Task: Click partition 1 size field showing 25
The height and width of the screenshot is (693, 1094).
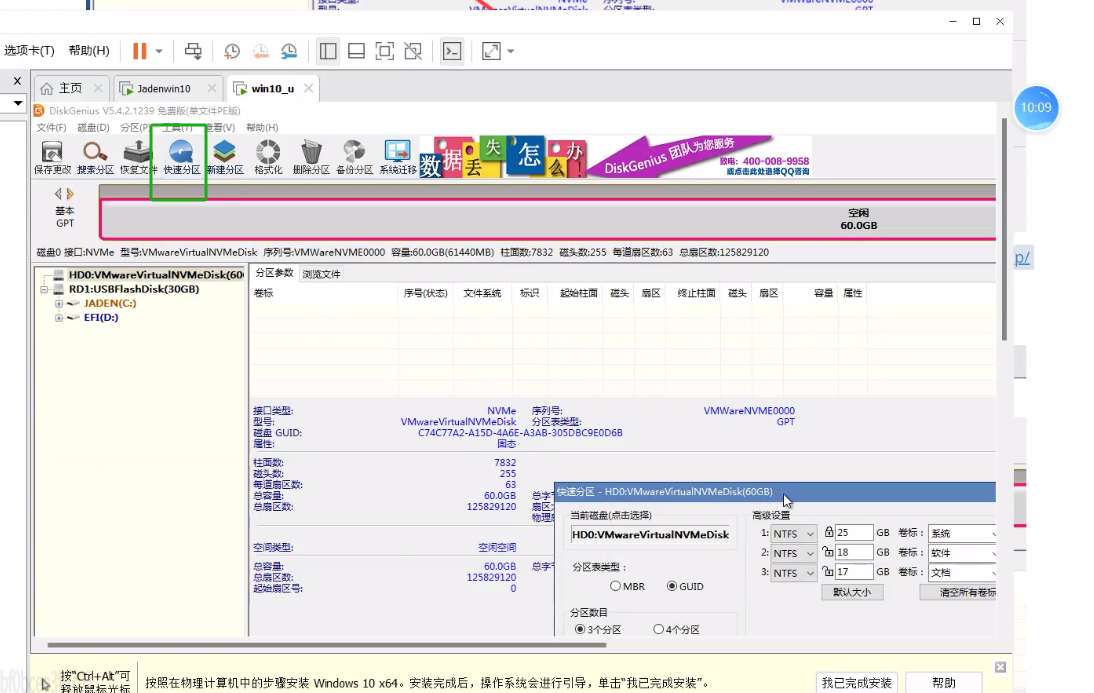Action: point(854,532)
